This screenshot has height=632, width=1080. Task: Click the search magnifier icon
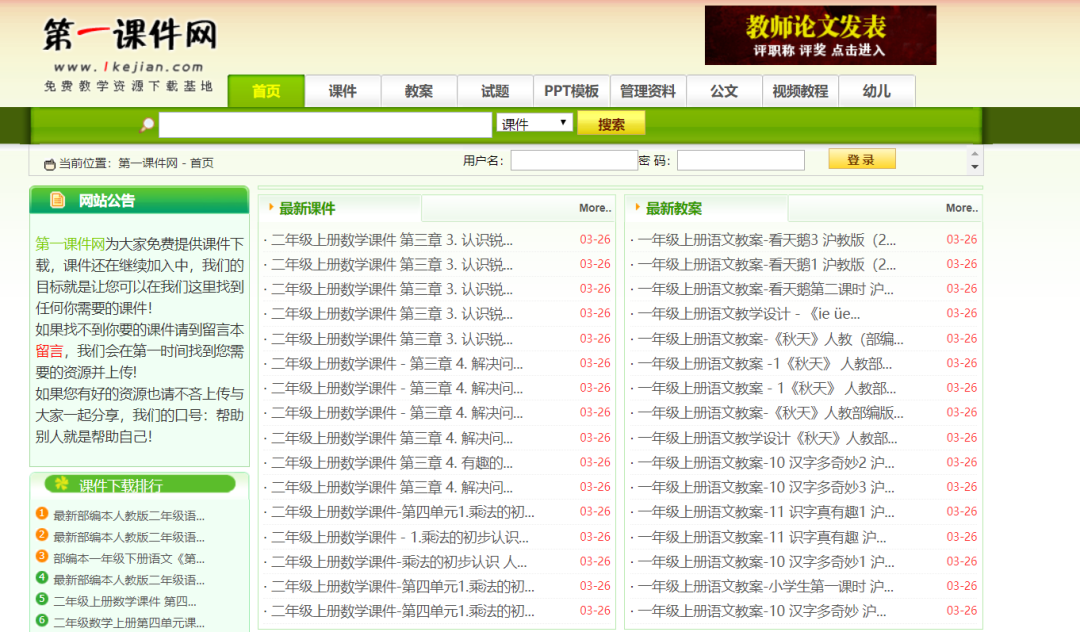148,124
